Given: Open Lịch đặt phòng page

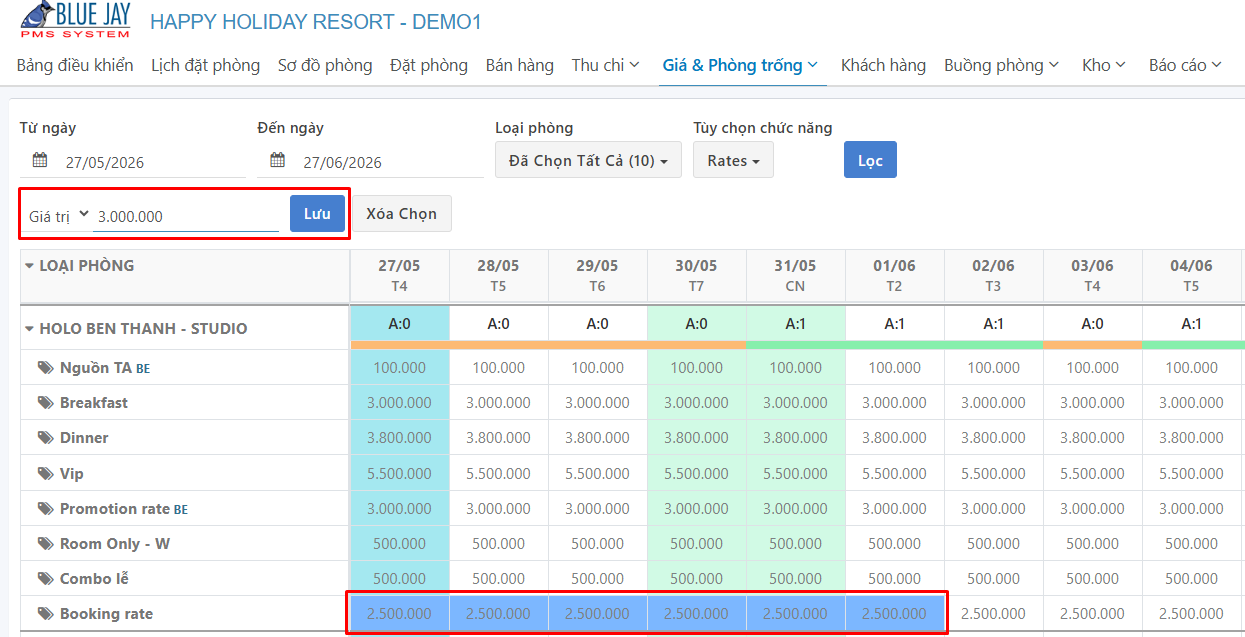Looking at the screenshot, I should pyautogui.click(x=205, y=65).
